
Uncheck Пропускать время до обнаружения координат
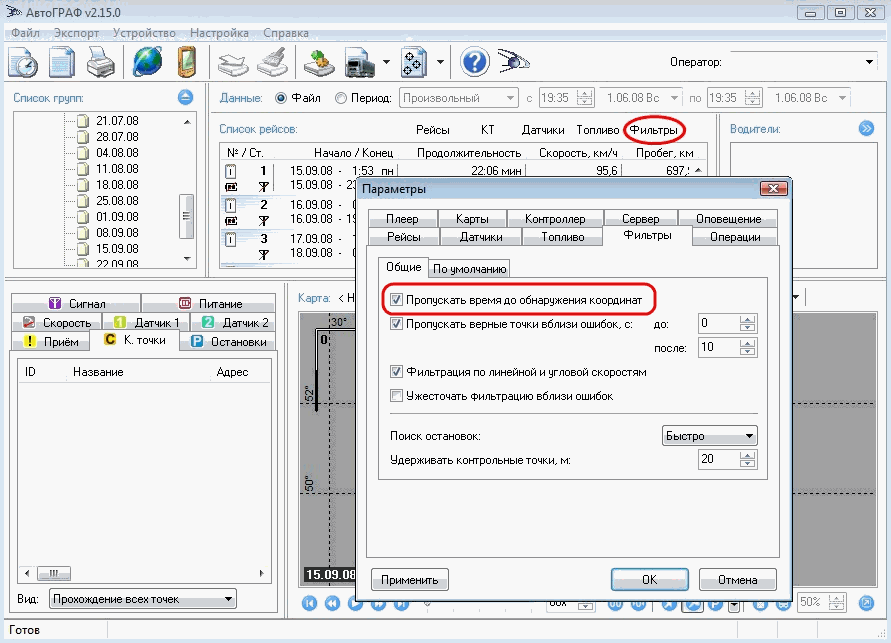pos(397,299)
